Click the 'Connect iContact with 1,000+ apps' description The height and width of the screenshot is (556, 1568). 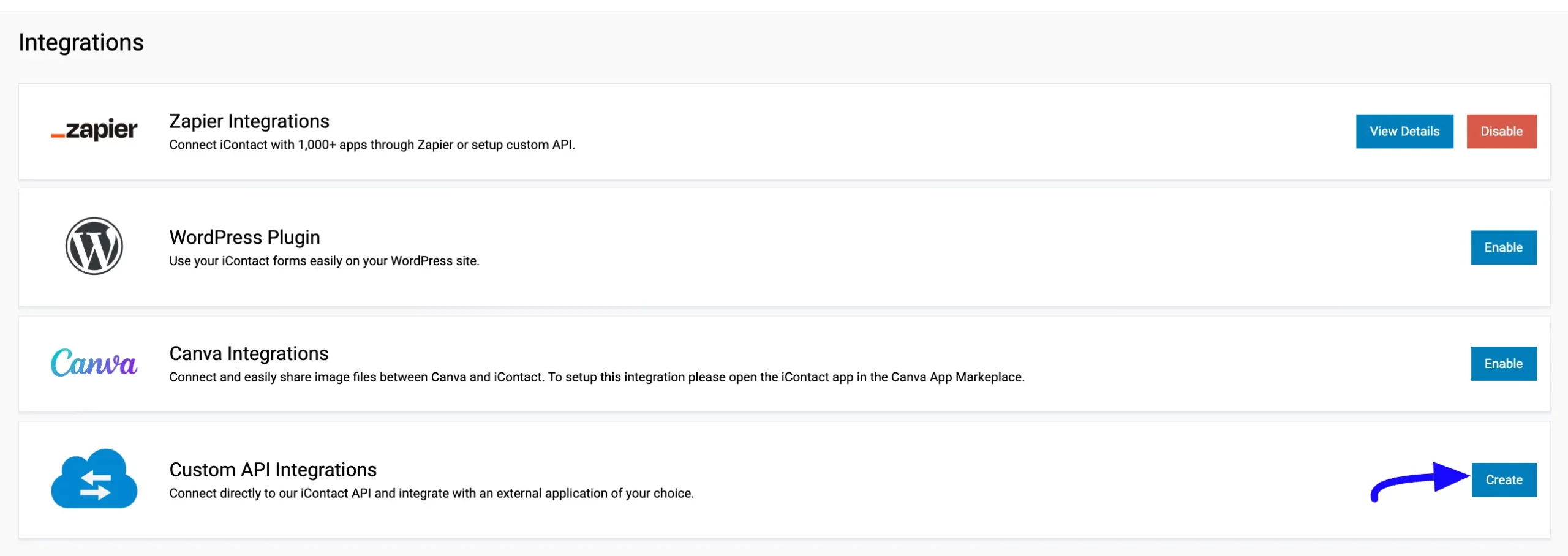click(372, 145)
